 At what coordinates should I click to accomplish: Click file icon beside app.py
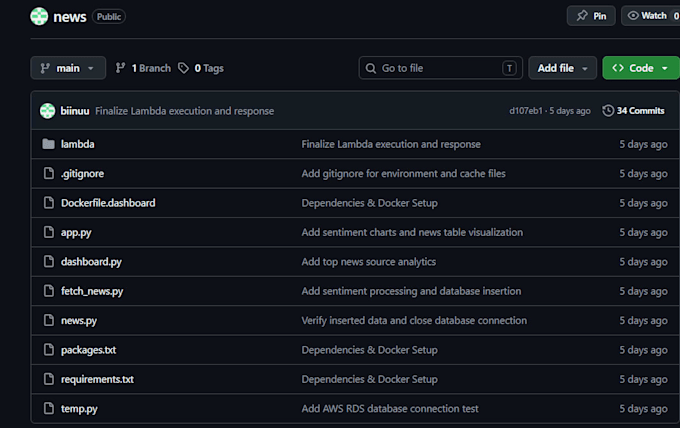click(49, 232)
